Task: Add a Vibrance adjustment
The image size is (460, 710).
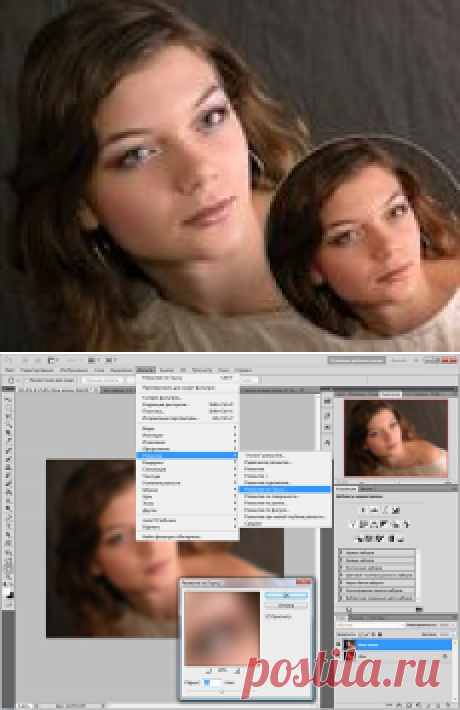Action: 353,524
